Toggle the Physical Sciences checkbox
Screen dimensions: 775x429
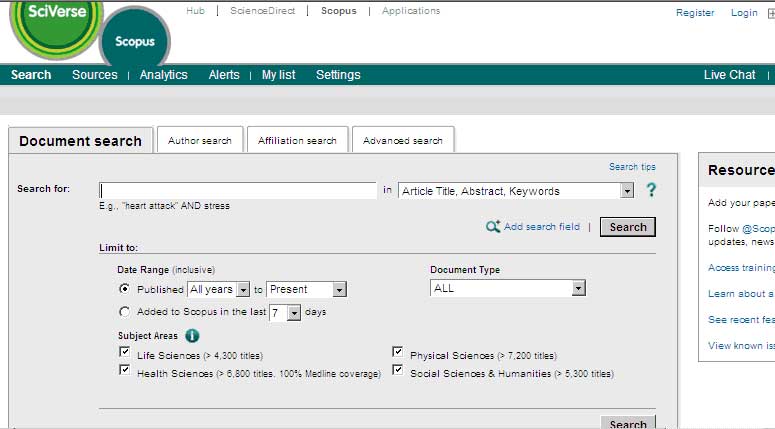[397, 351]
